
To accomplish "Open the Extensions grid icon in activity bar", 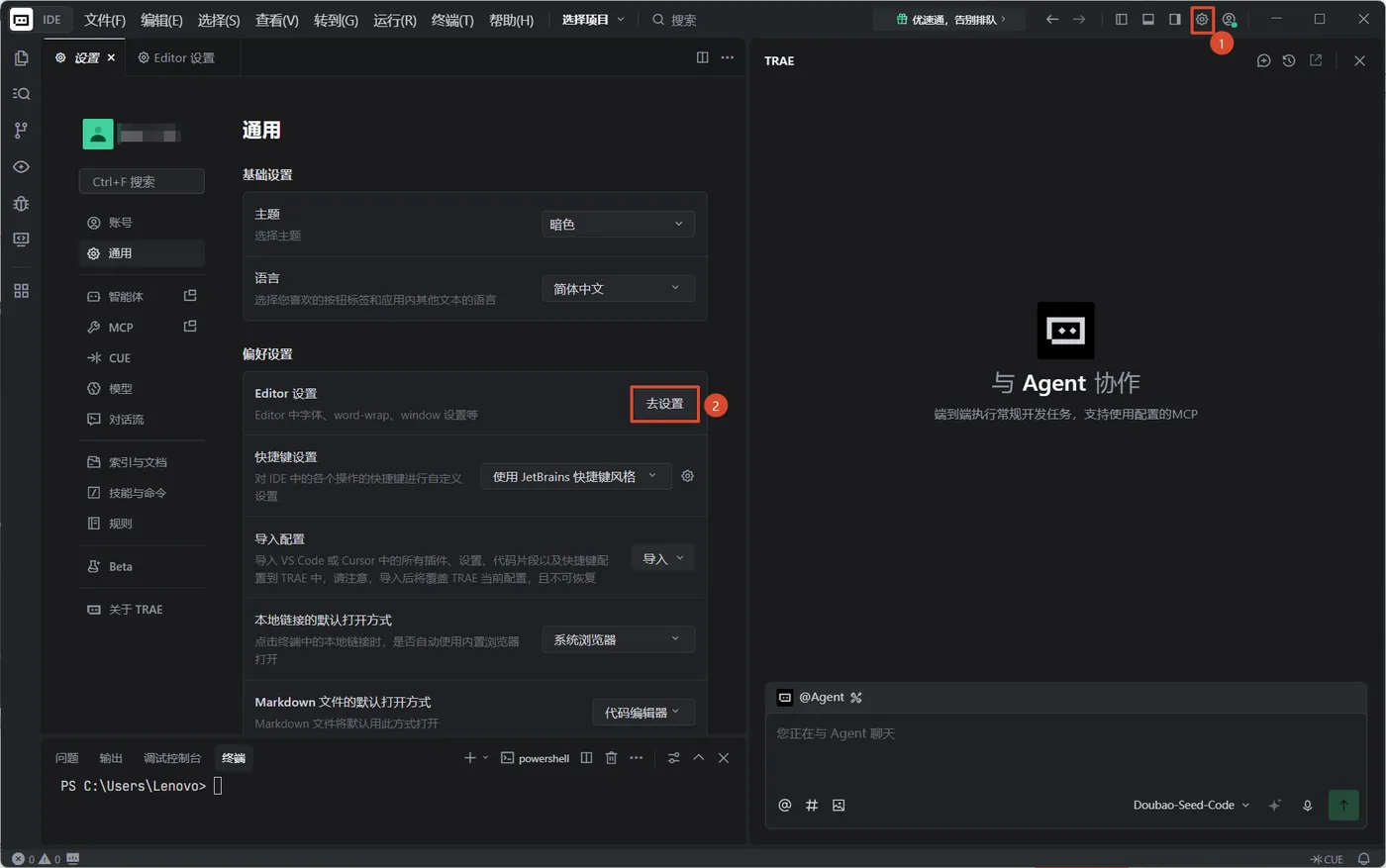I will 21,291.
